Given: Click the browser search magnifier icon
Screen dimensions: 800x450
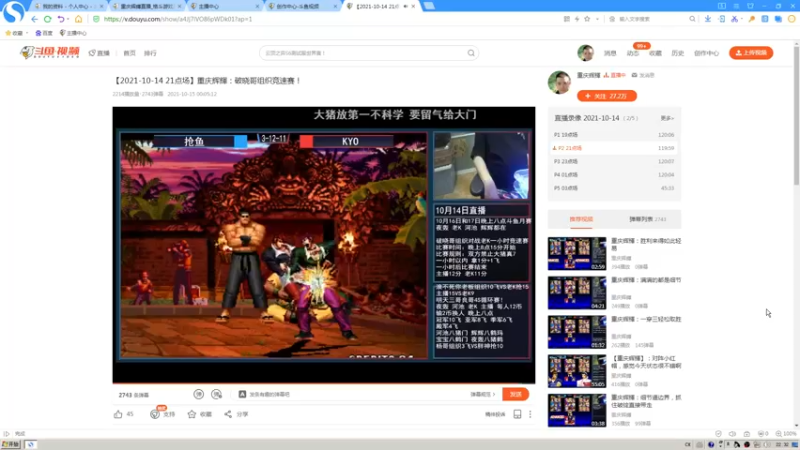Looking at the screenshot, I should [x=692, y=19].
